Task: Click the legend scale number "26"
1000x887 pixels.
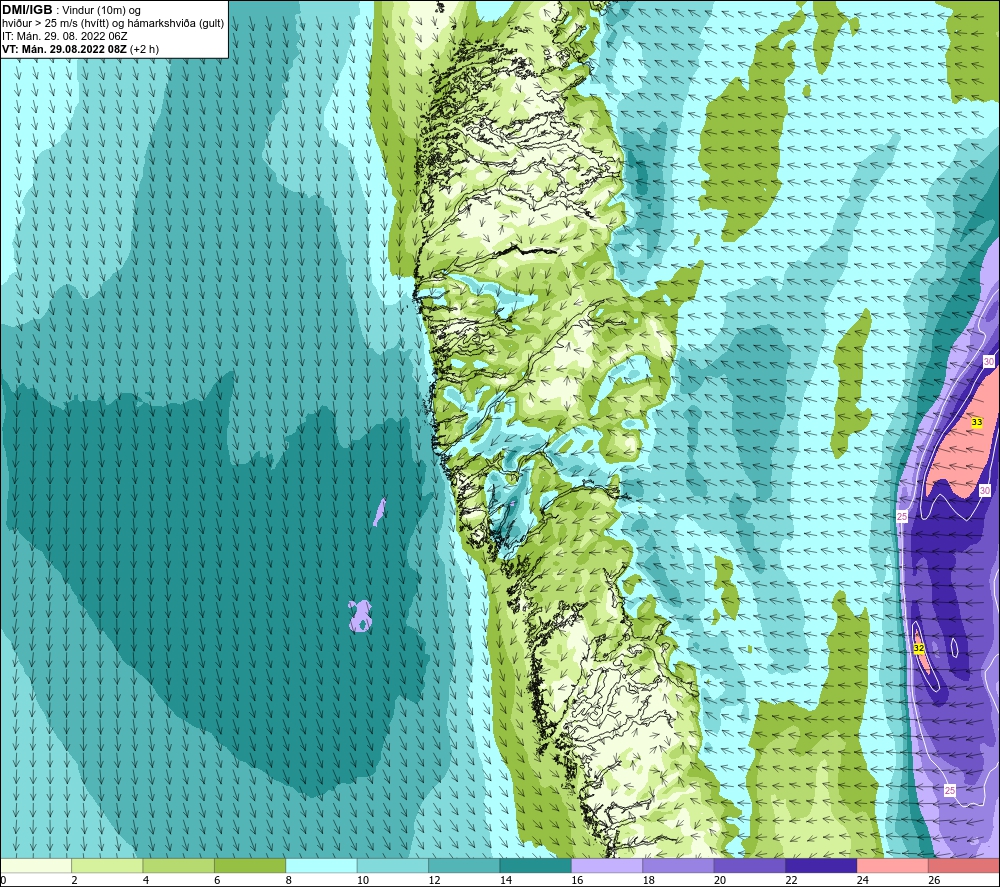Action: coord(934,881)
